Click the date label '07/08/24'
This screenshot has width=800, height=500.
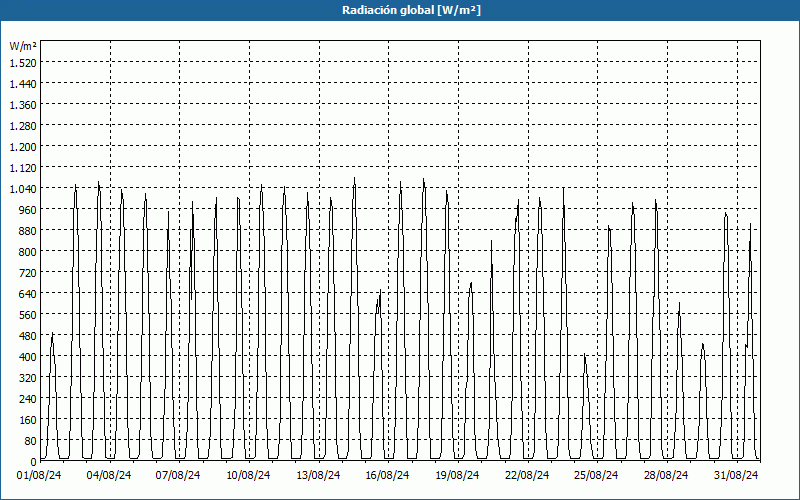point(178,476)
